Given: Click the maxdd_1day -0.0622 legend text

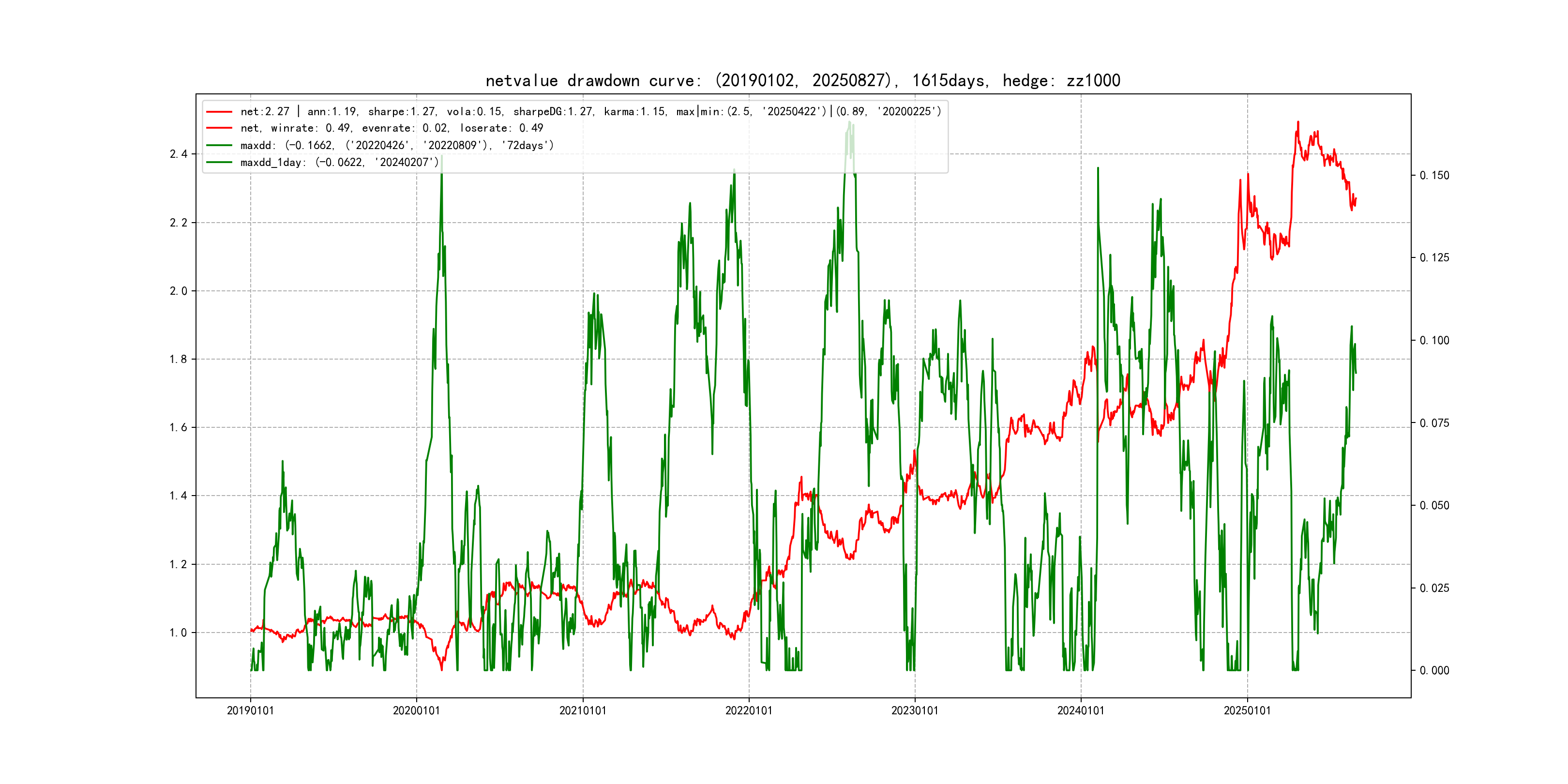Looking at the screenshot, I should (339, 163).
